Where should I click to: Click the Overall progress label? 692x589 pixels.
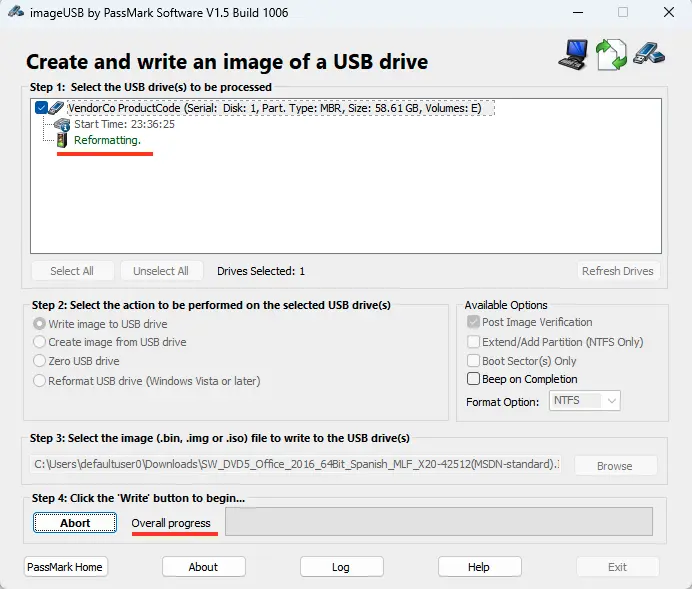[171, 523]
